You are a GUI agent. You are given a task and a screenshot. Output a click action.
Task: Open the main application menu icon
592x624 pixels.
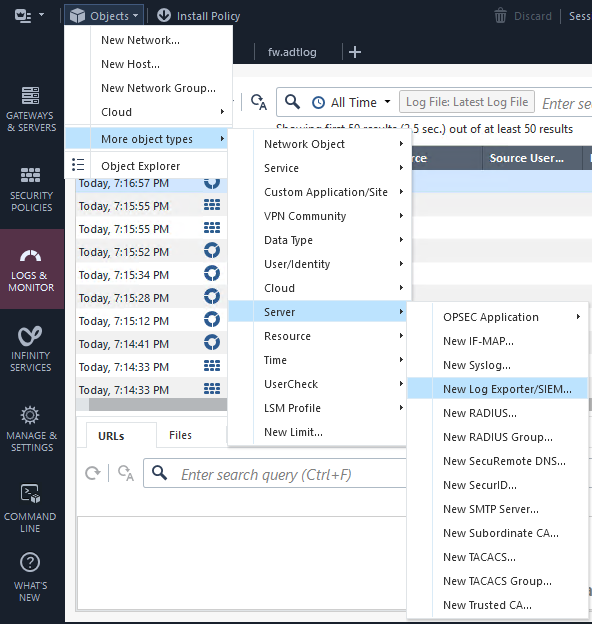tap(29, 16)
